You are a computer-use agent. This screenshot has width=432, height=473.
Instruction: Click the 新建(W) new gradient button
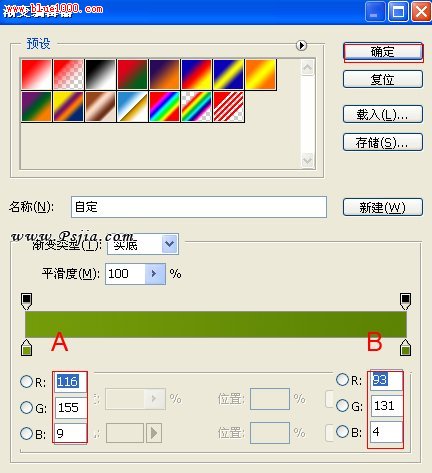(x=383, y=207)
